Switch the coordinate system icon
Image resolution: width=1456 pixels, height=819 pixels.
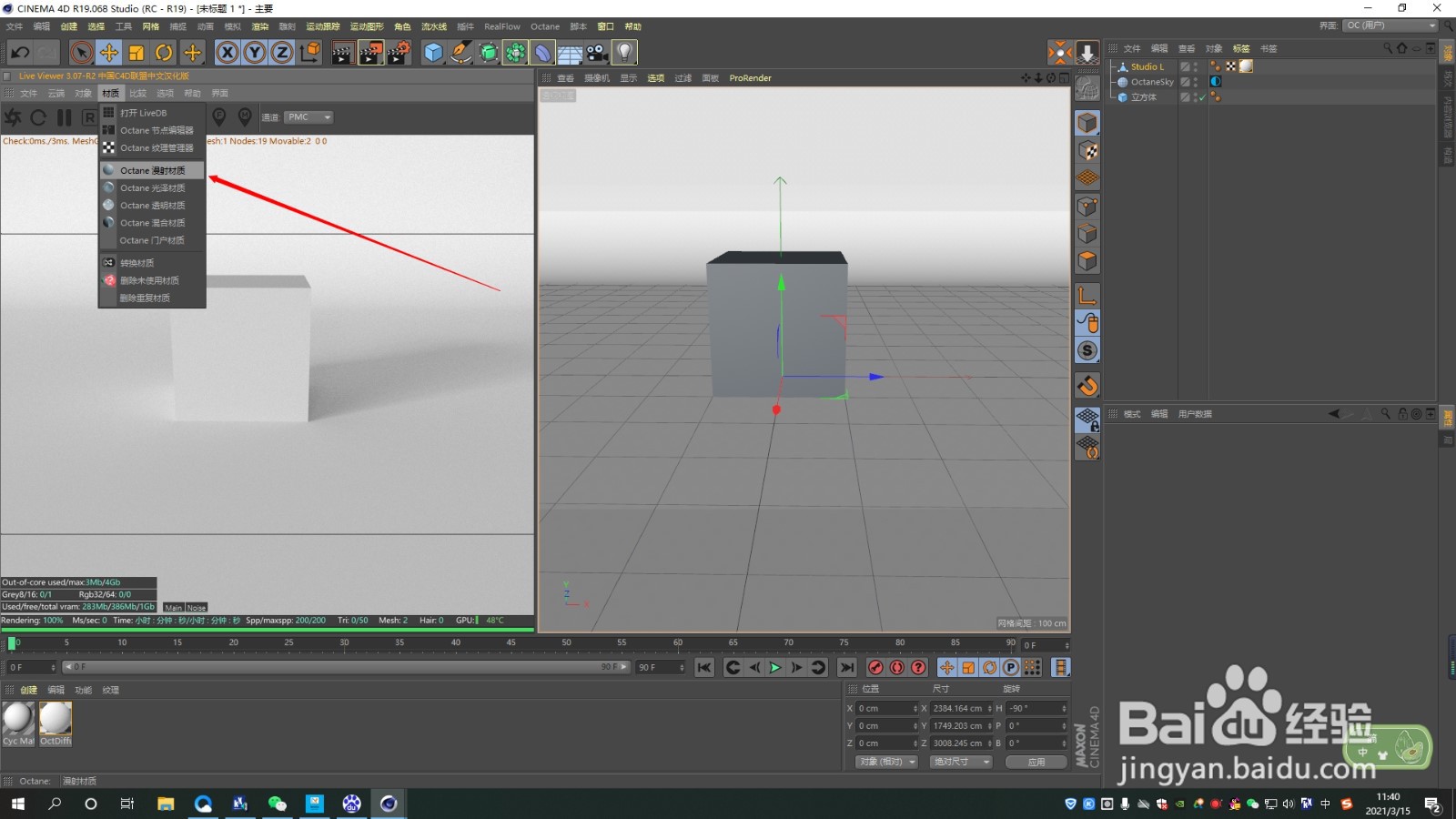tap(310, 53)
